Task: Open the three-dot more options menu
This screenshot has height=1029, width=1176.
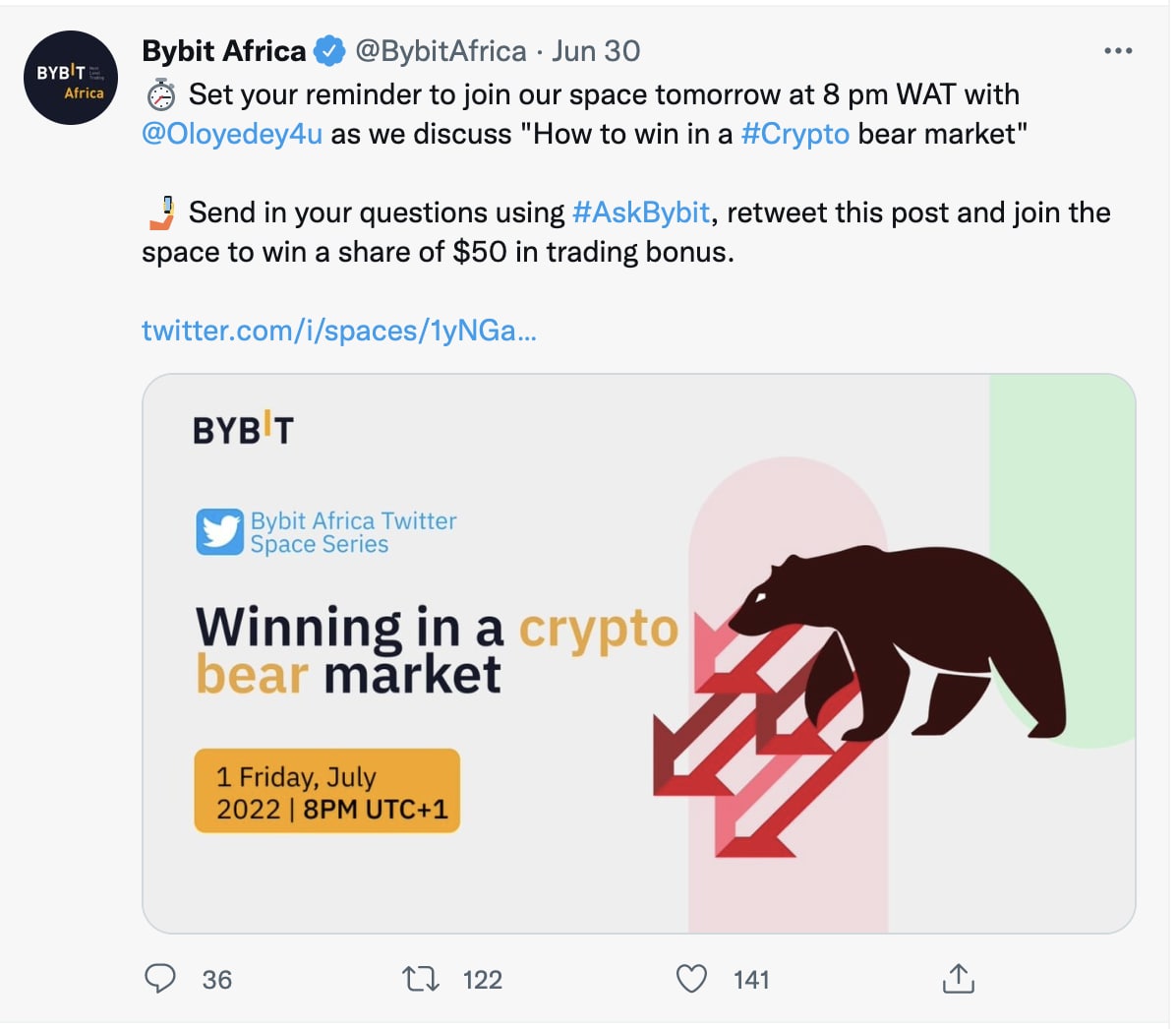Action: pyautogui.click(x=1118, y=51)
